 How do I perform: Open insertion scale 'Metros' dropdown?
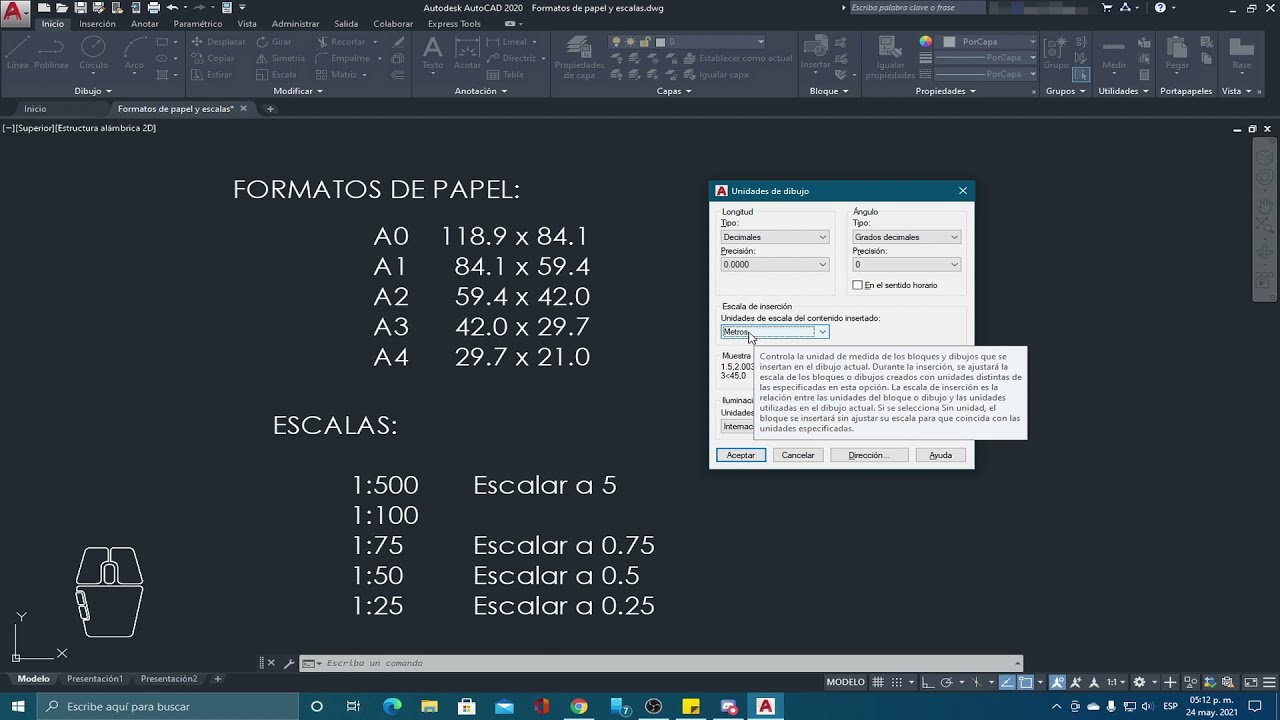[x=775, y=332]
